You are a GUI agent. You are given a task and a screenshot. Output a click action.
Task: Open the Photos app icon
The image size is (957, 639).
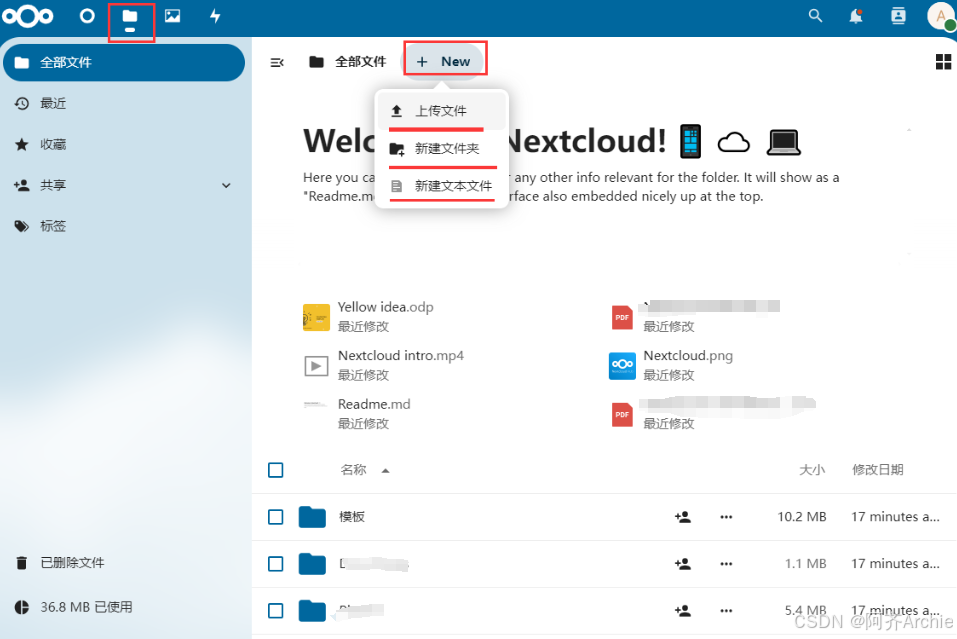173,16
